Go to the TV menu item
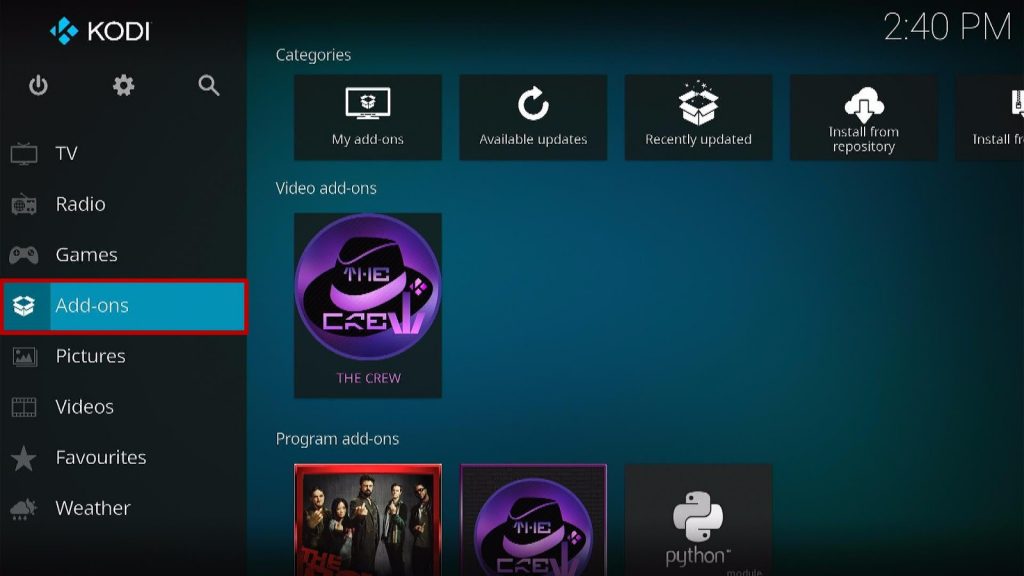This screenshot has width=1024, height=576. coord(123,153)
